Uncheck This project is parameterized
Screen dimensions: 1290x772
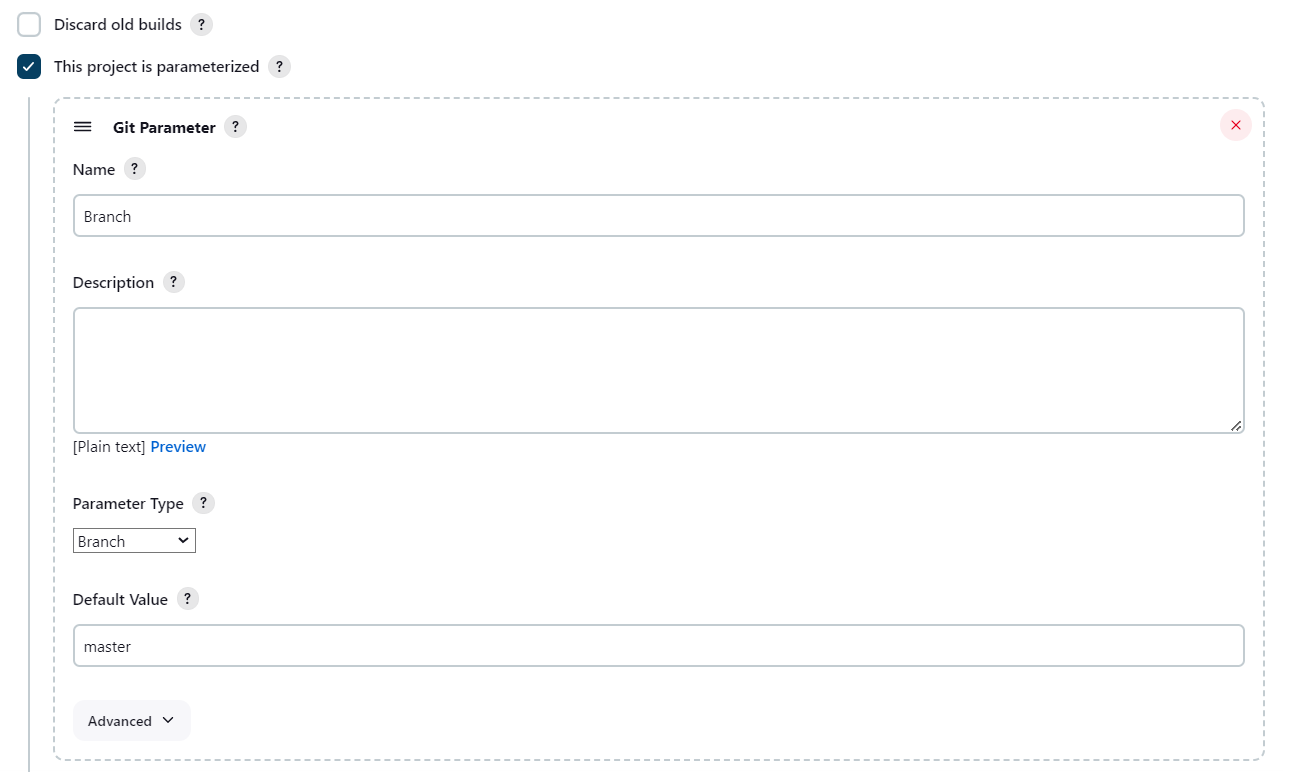[30, 67]
